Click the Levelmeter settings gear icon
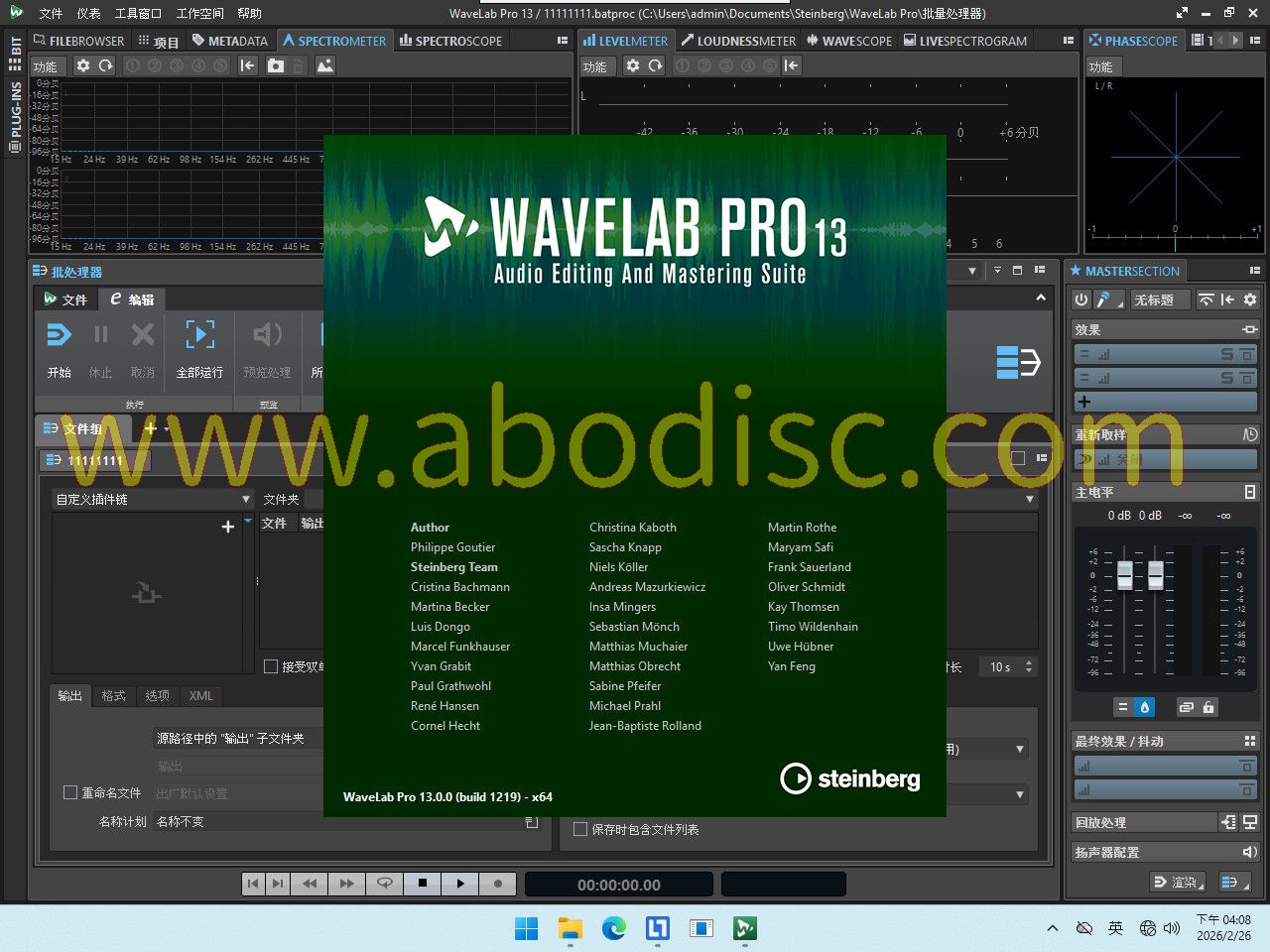 (633, 65)
